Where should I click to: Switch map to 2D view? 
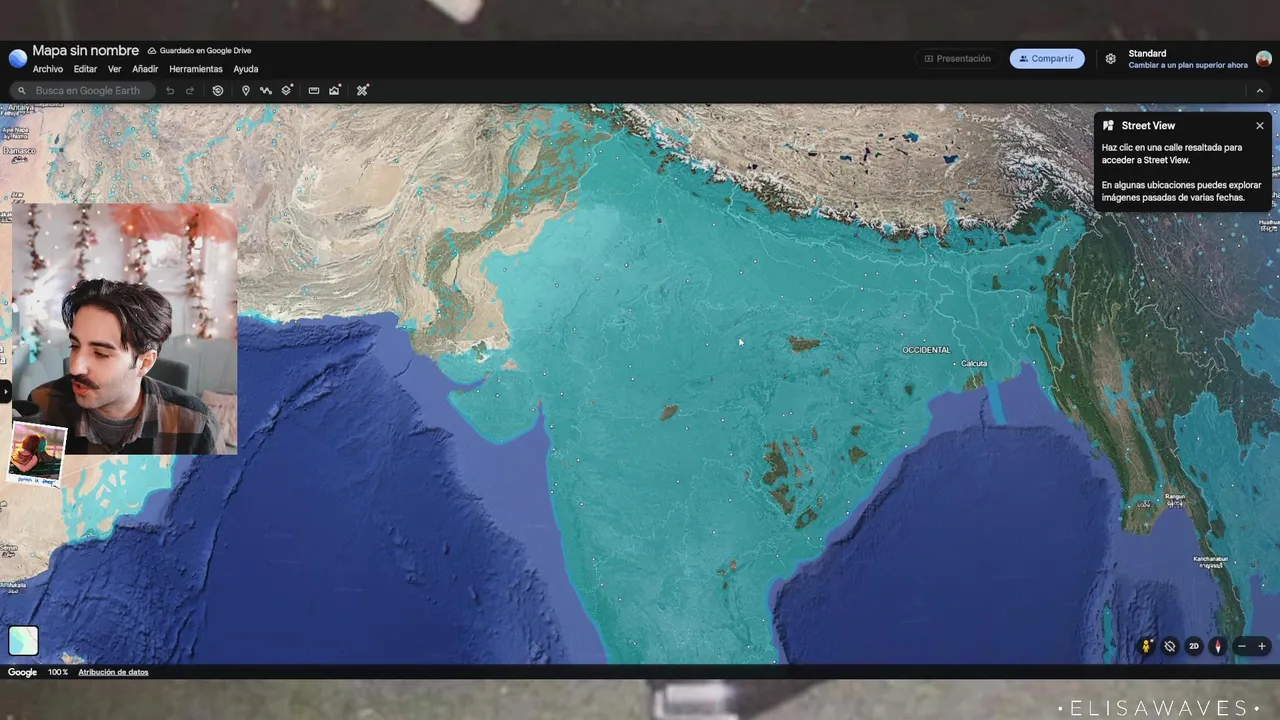pos(1194,646)
